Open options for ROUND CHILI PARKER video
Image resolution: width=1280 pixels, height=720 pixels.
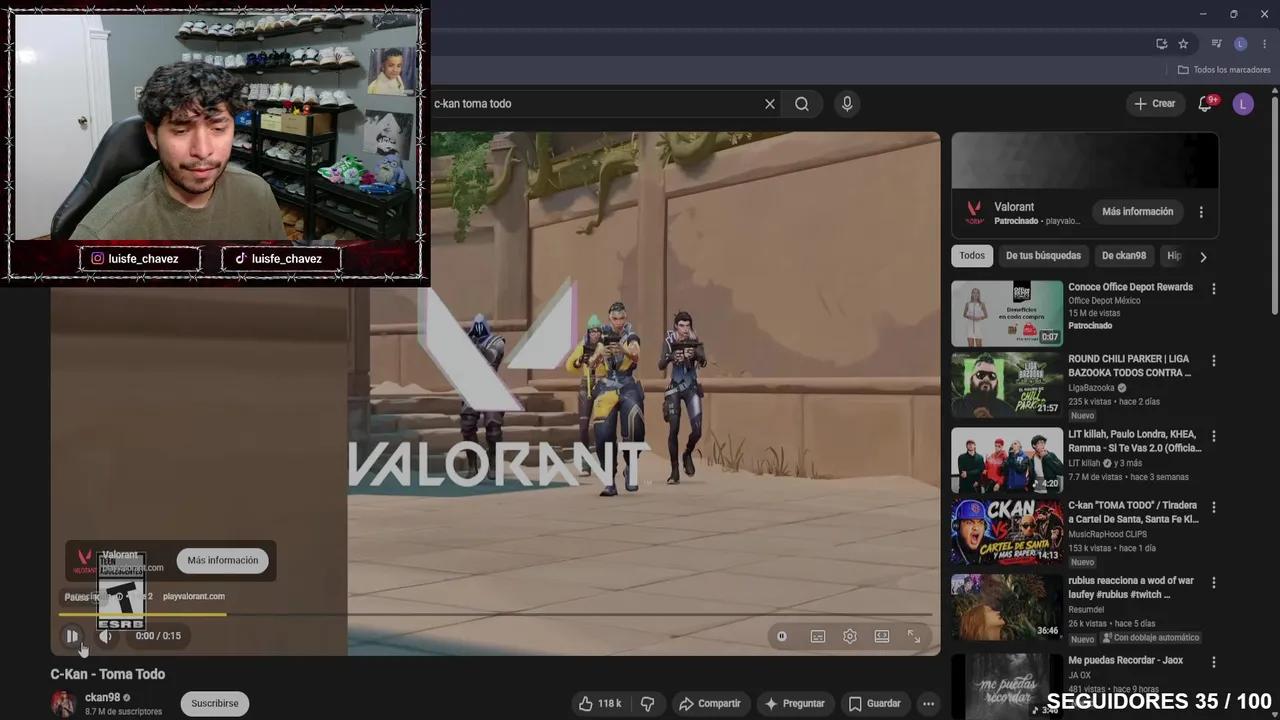(x=1214, y=361)
